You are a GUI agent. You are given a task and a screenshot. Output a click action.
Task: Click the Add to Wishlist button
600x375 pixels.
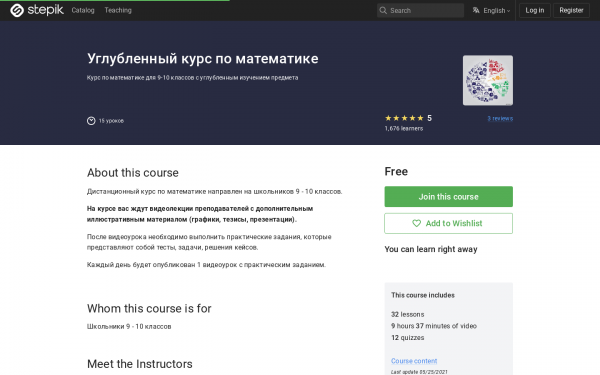point(448,223)
